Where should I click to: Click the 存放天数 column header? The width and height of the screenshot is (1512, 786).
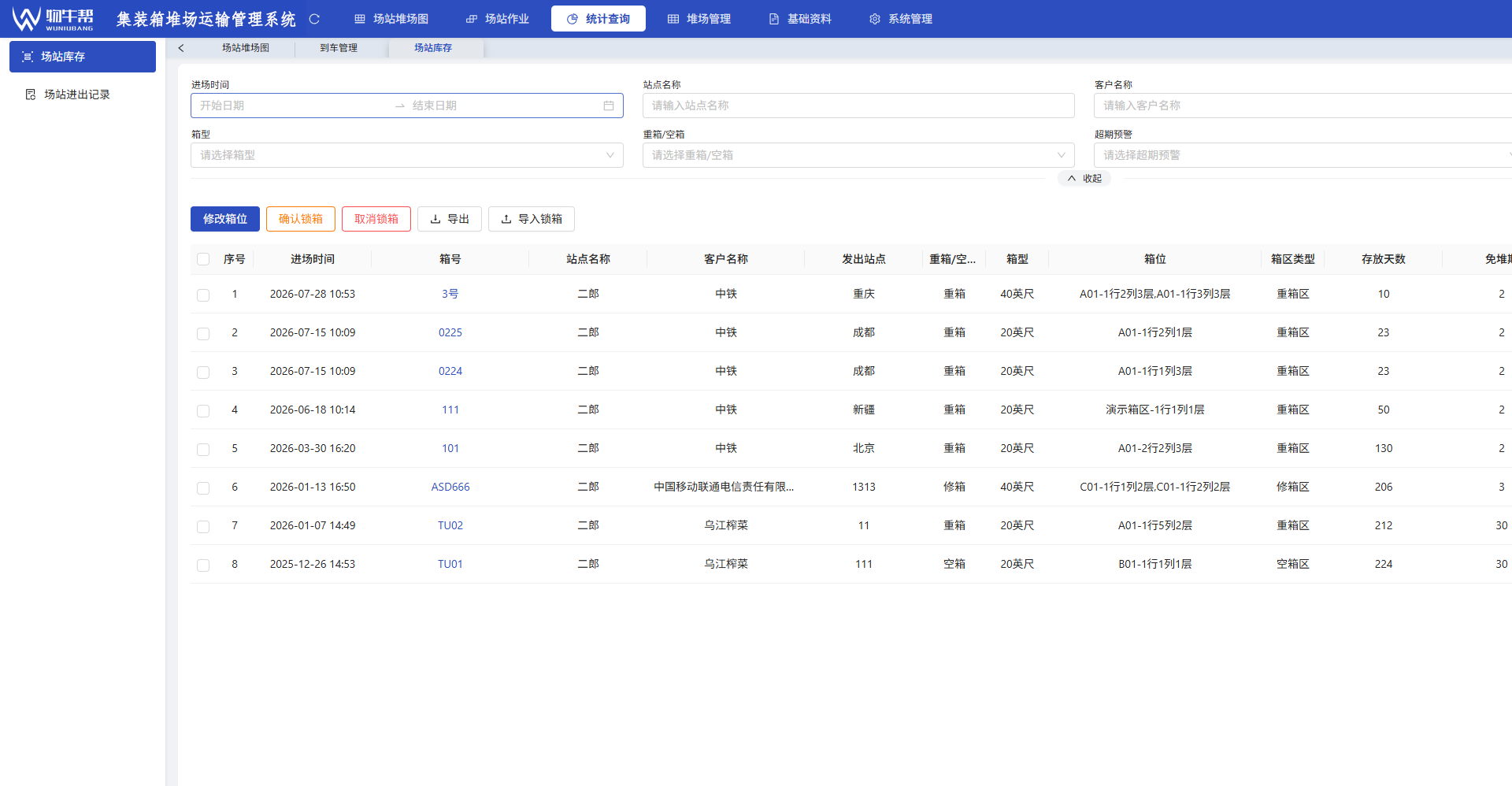click(x=1384, y=259)
